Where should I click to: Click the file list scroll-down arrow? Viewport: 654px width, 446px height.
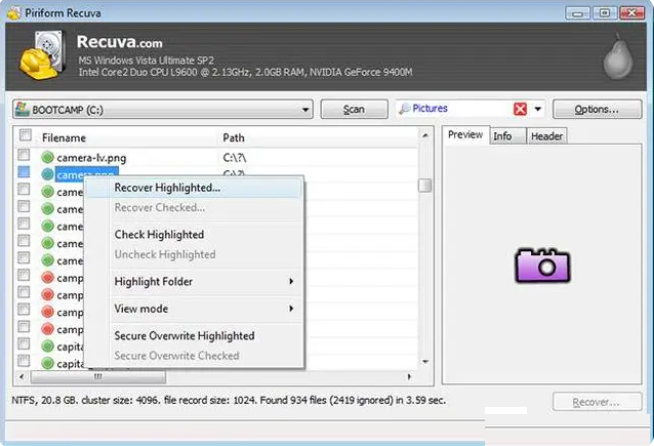tap(425, 362)
